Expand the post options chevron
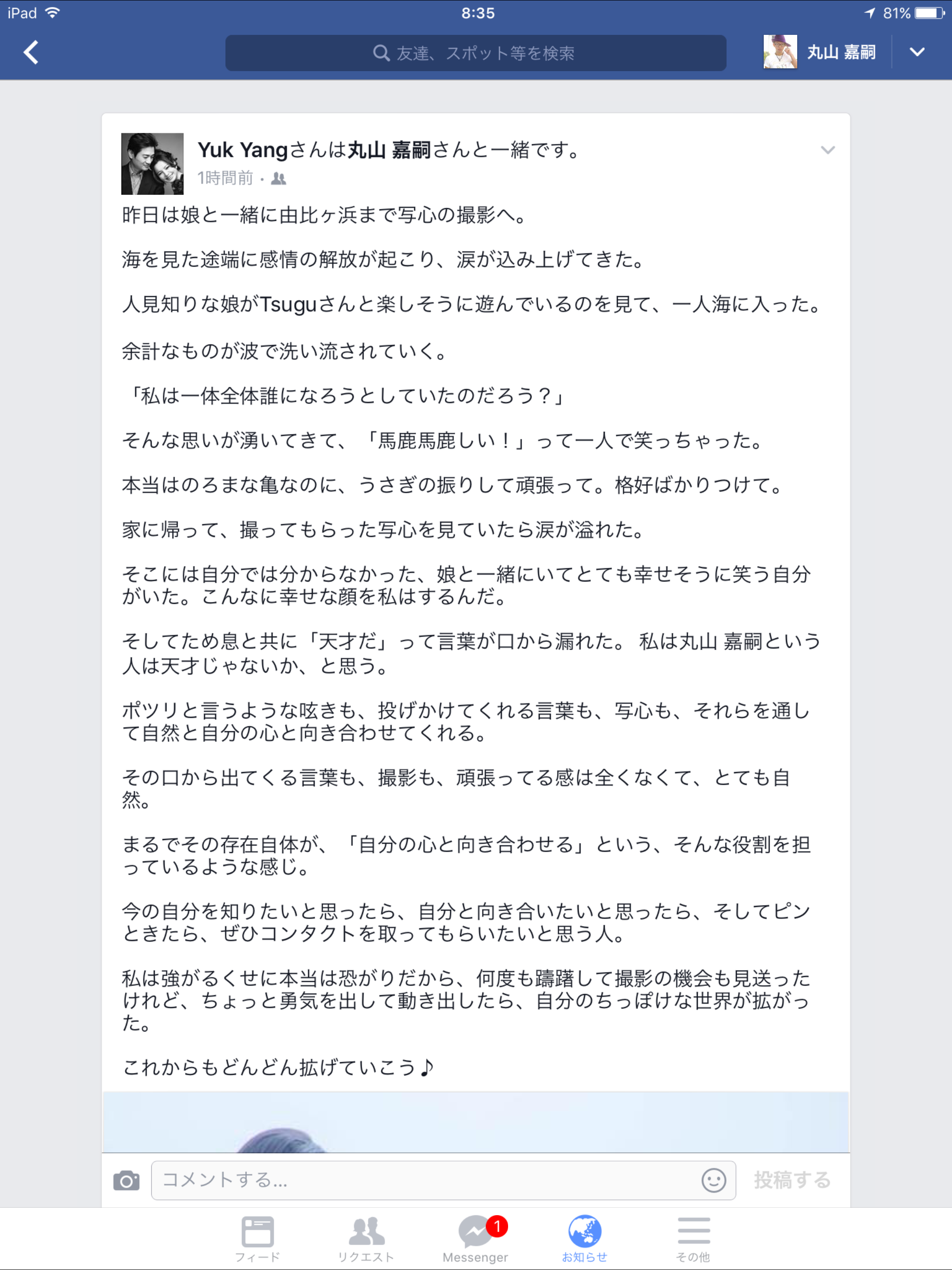Screen dimensions: 952x1270 click(x=827, y=151)
